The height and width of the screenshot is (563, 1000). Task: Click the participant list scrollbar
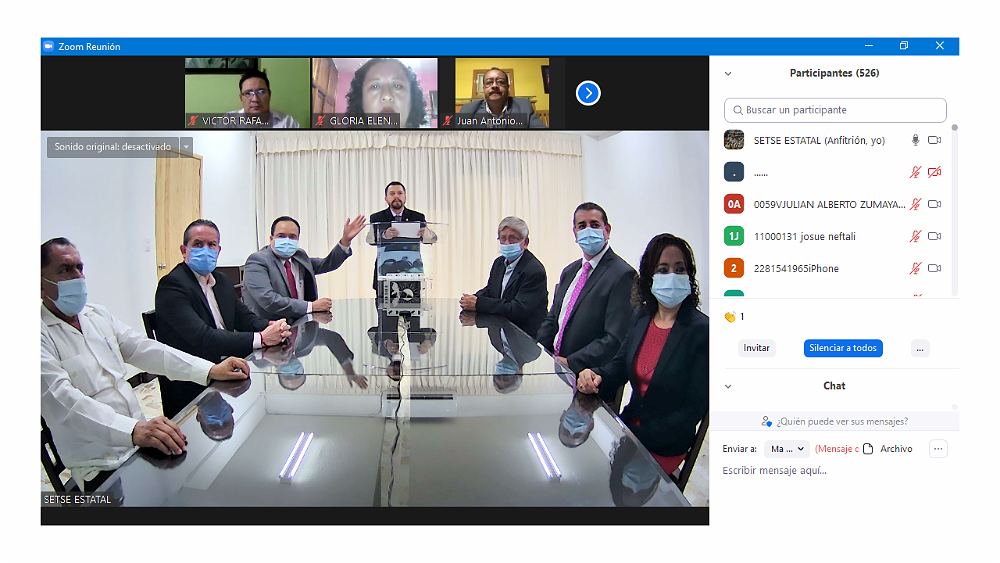(954, 200)
